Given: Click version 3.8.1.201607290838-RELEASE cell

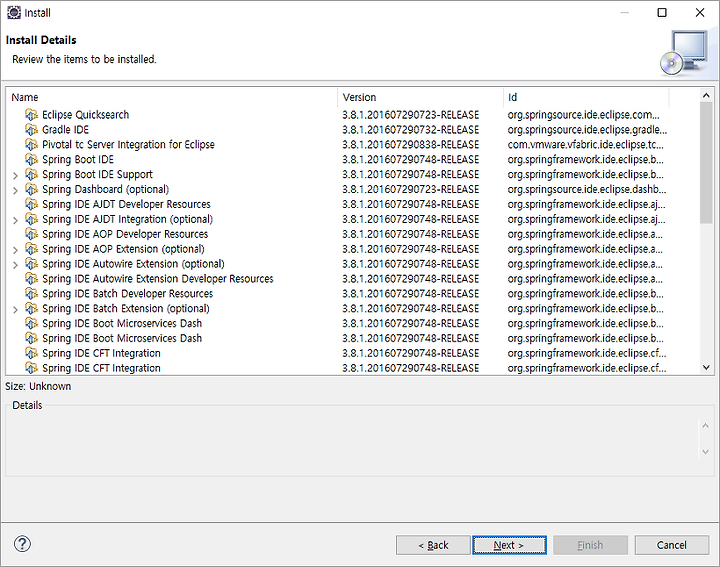Looking at the screenshot, I should [x=411, y=145].
